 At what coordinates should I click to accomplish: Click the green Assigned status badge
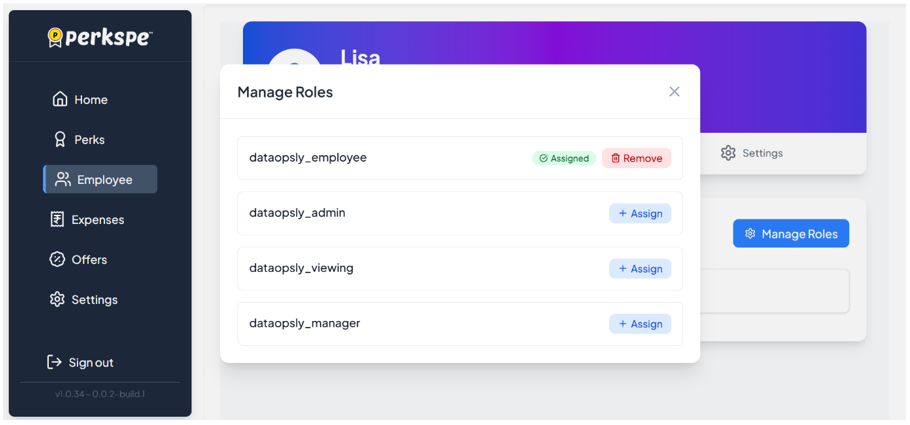pyautogui.click(x=564, y=158)
